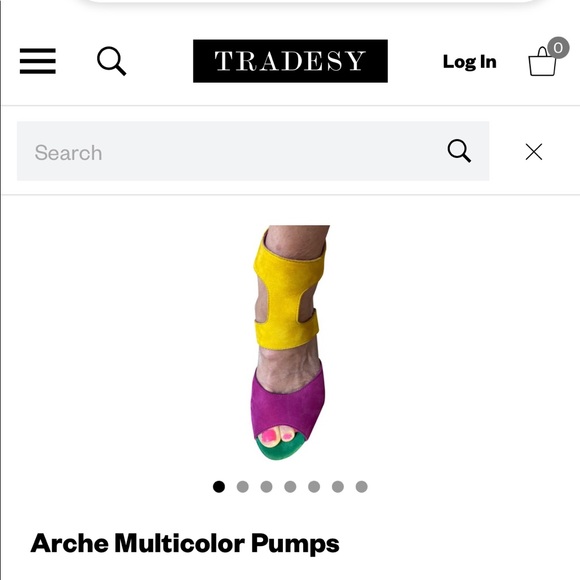Tap the header magnifying glass icon
Screen dimensions: 580x580
click(x=112, y=61)
